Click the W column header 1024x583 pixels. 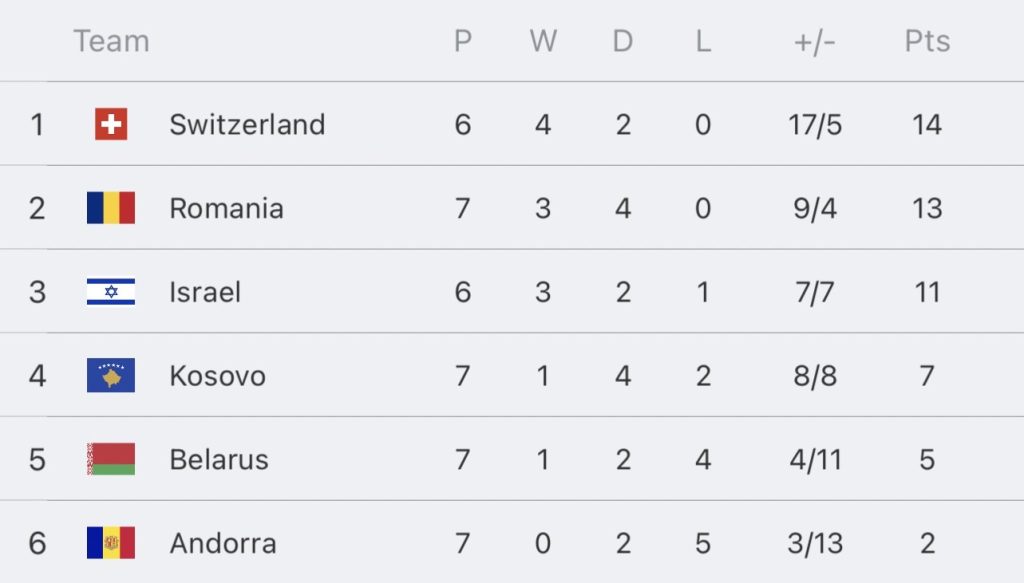click(543, 41)
